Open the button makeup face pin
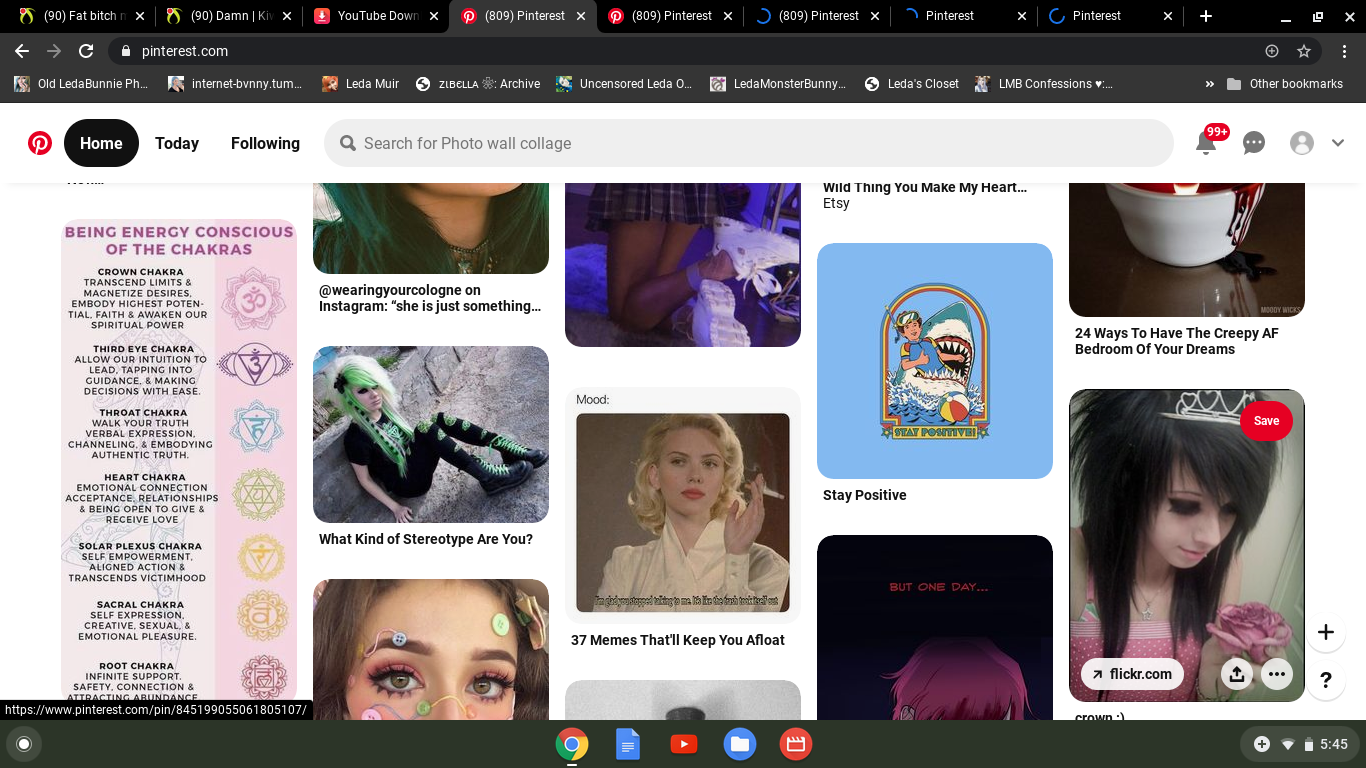 click(431, 649)
